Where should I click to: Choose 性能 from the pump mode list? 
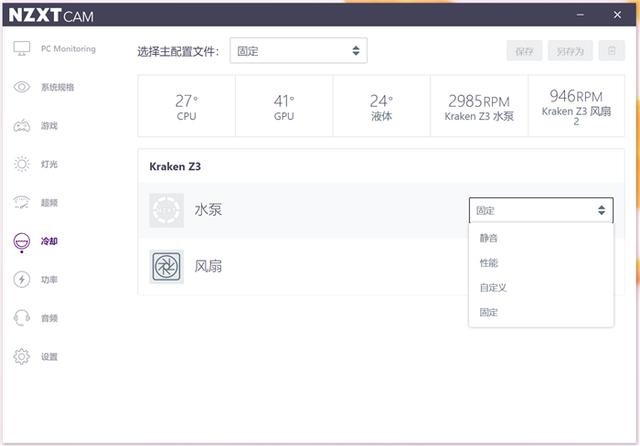541,263
